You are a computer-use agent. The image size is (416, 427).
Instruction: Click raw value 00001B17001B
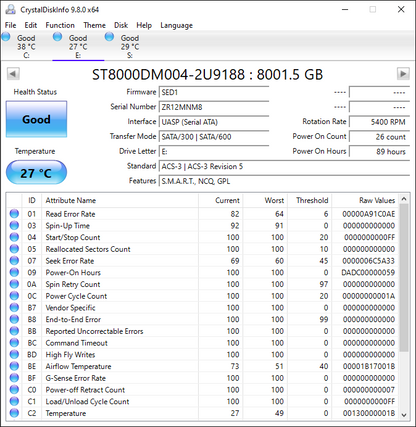(x=369, y=366)
